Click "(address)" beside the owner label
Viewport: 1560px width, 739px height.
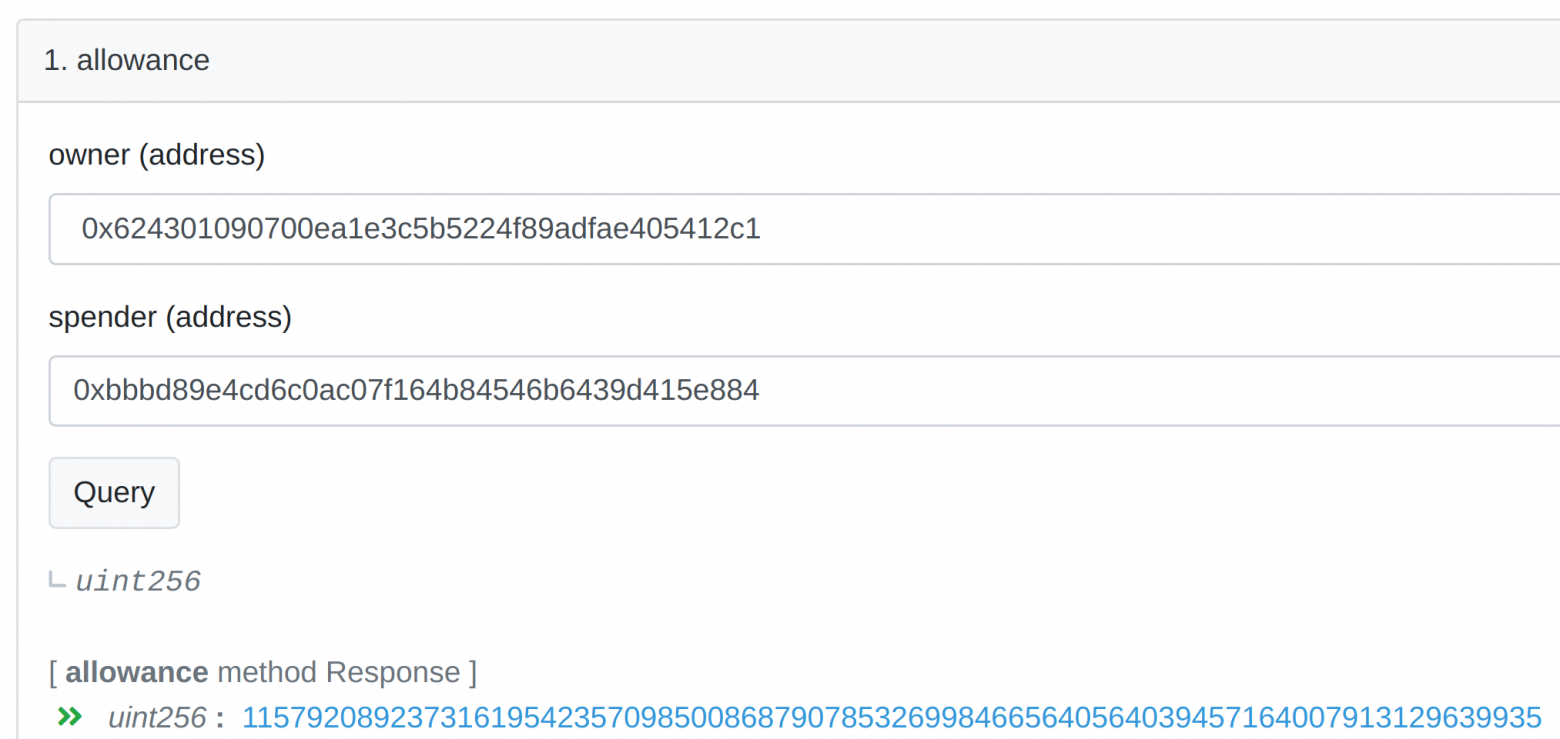point(201,155)
